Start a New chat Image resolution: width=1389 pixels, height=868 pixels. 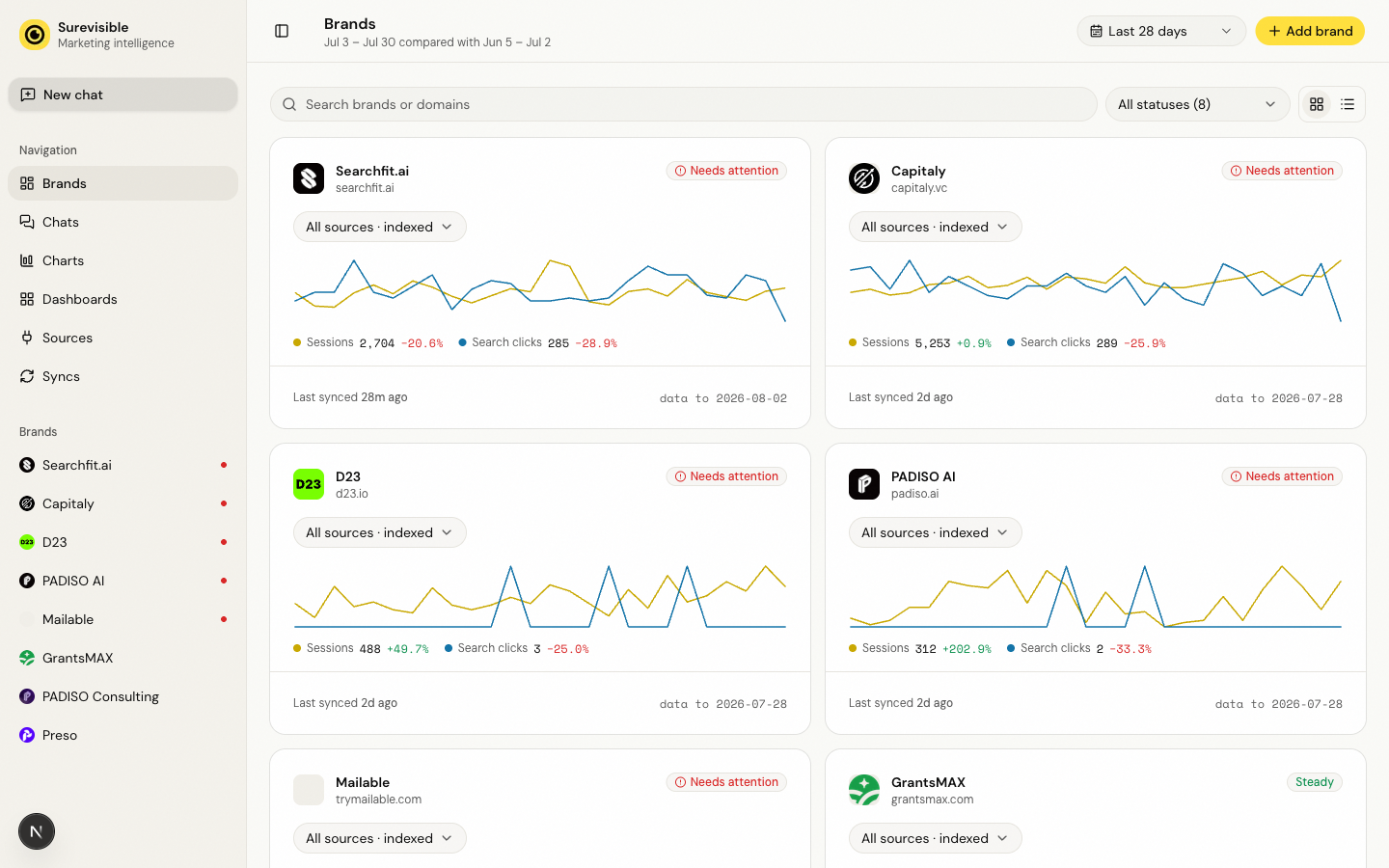(x=123, y=95)
